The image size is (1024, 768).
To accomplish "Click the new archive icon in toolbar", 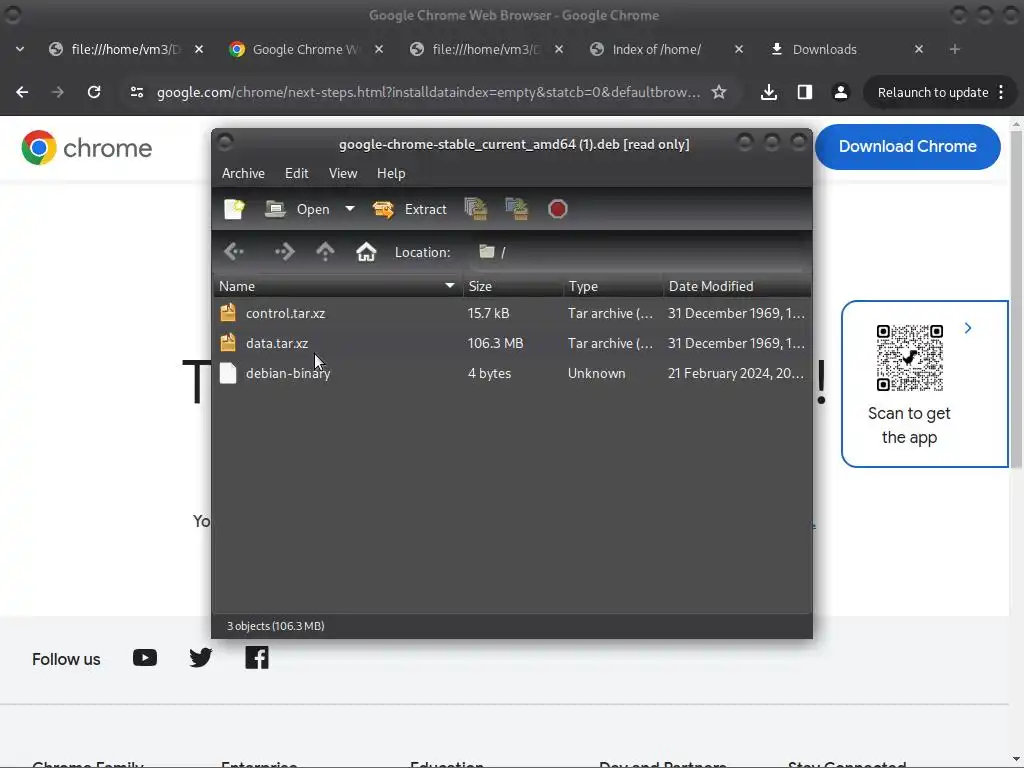I will point(234,209).
